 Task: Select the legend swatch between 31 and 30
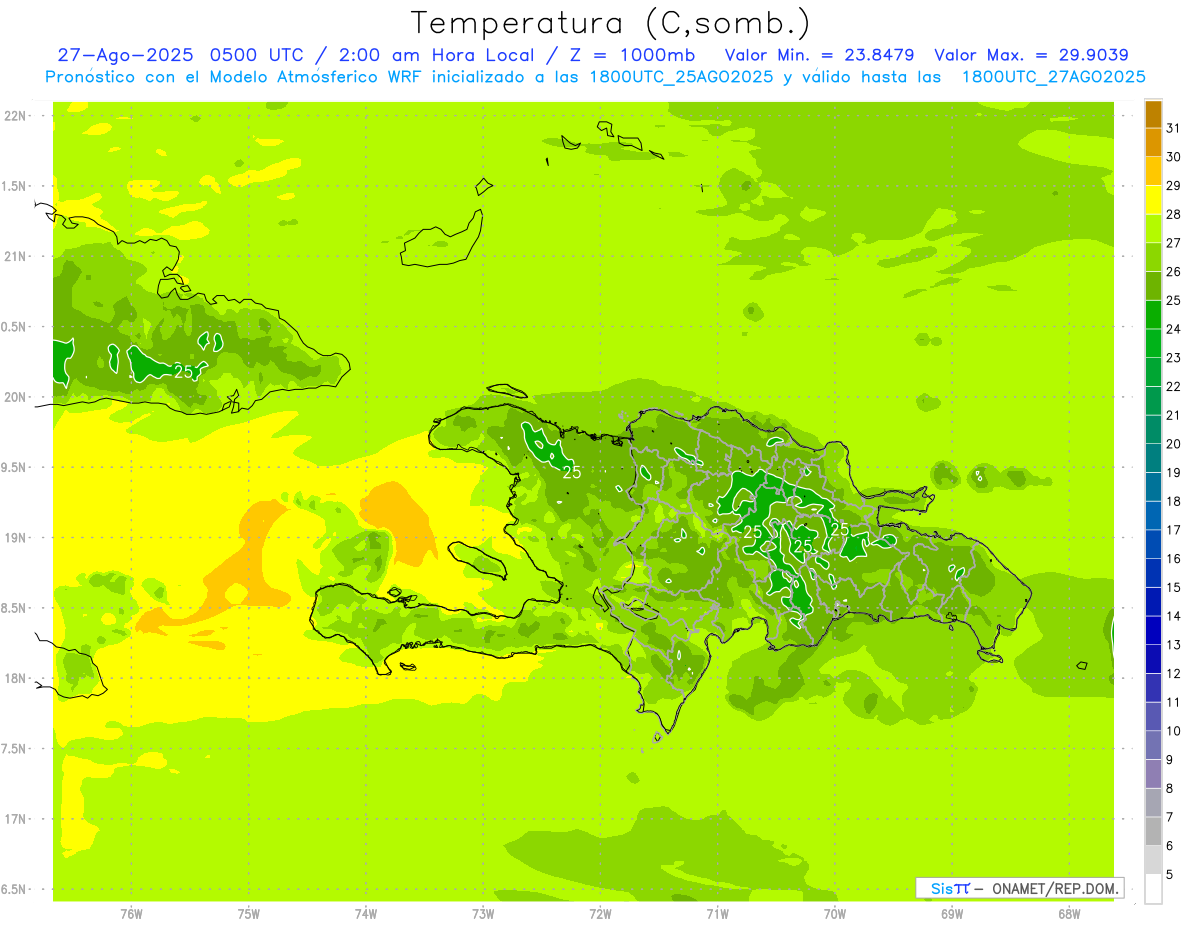point(1153,143)
